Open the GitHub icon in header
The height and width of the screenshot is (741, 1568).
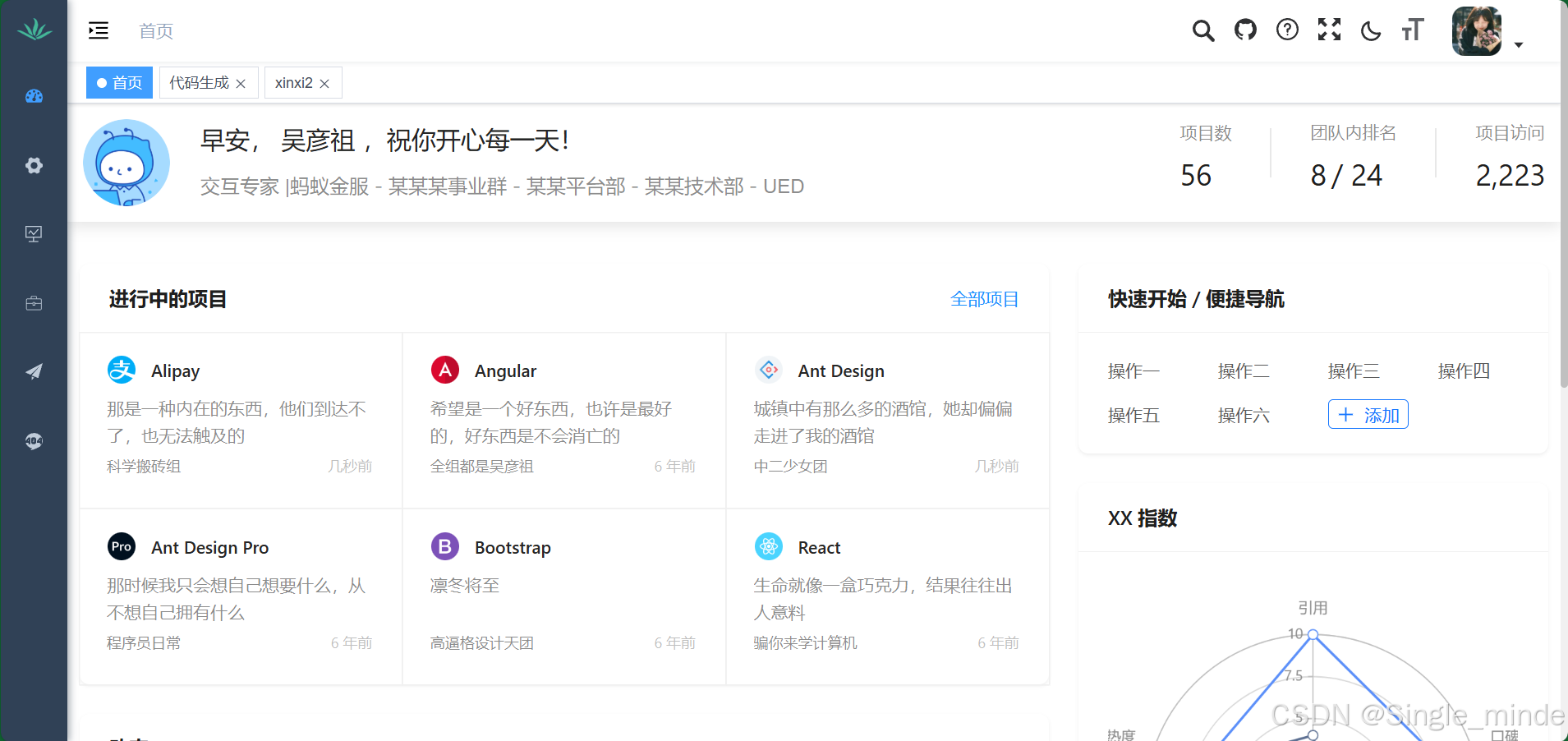(x=1245, y=30)
